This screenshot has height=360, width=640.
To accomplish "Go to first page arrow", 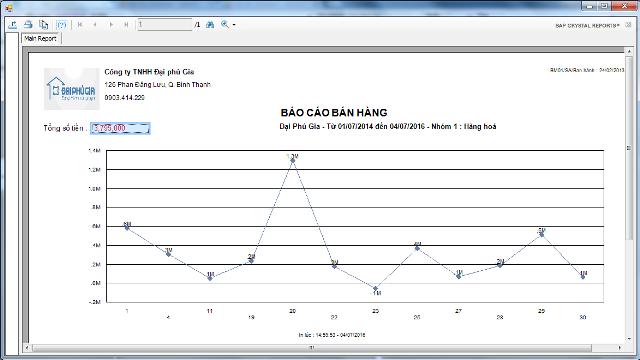I will (80, 25).
